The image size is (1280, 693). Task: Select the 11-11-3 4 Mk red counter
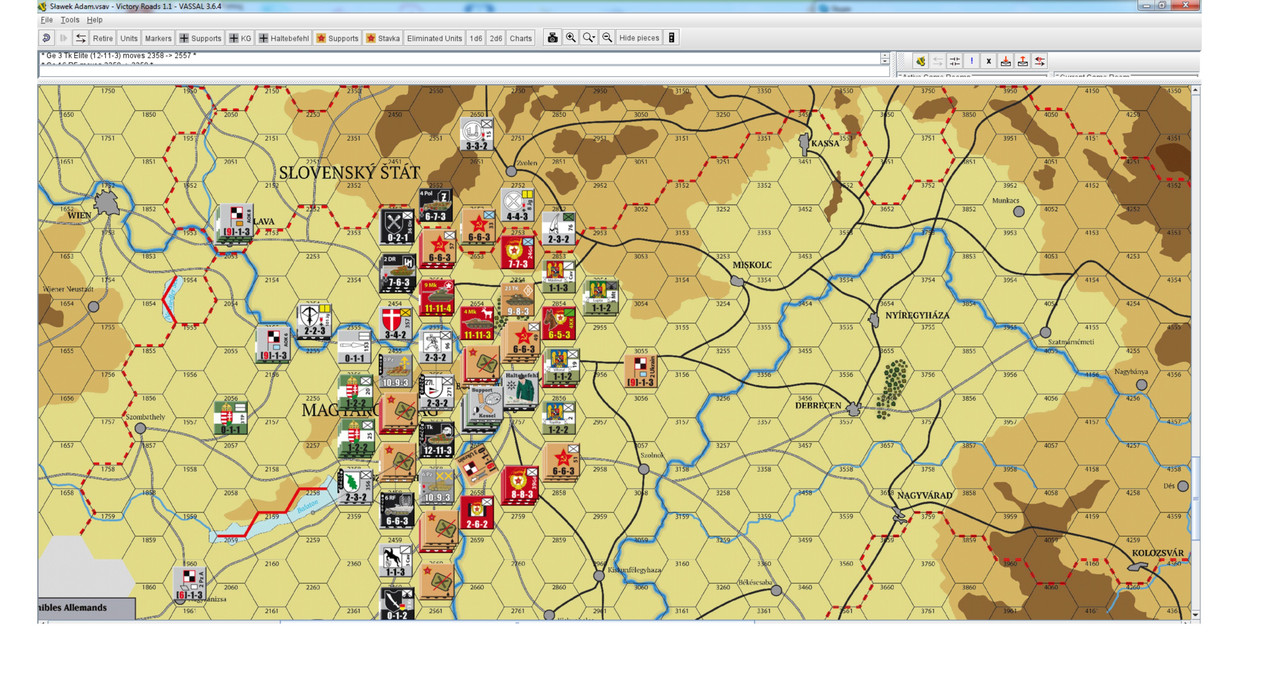tap(476, 322)
